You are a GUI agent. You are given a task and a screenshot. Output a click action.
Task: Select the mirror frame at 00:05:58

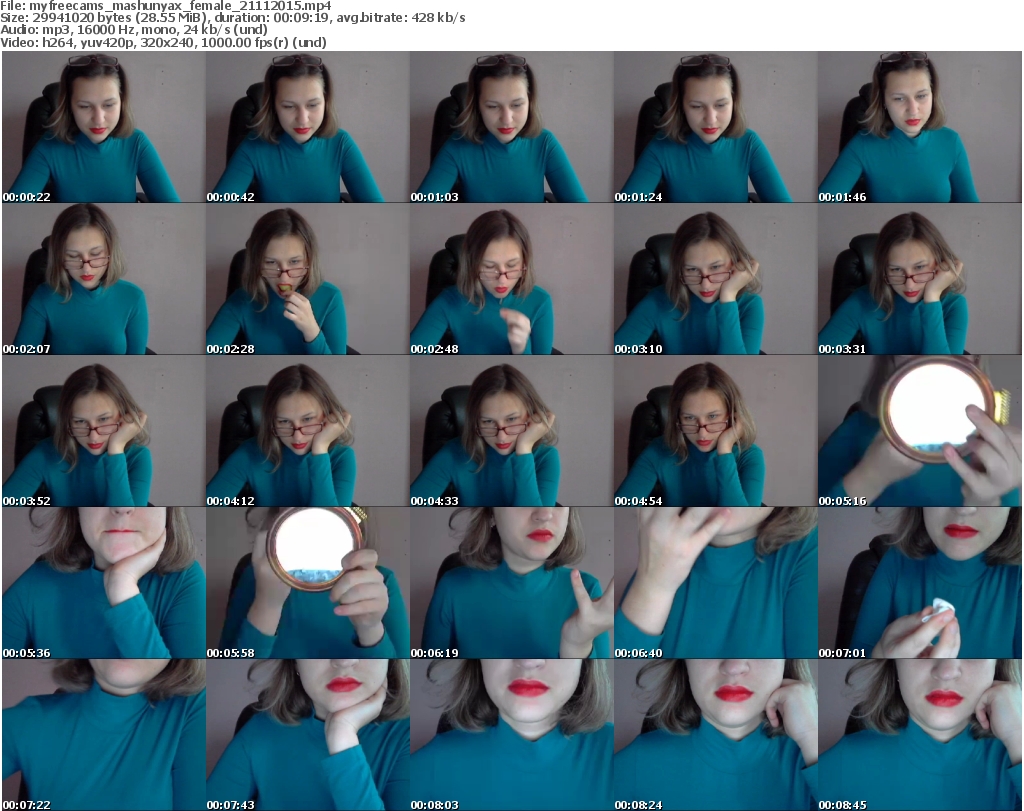point(307,583)
